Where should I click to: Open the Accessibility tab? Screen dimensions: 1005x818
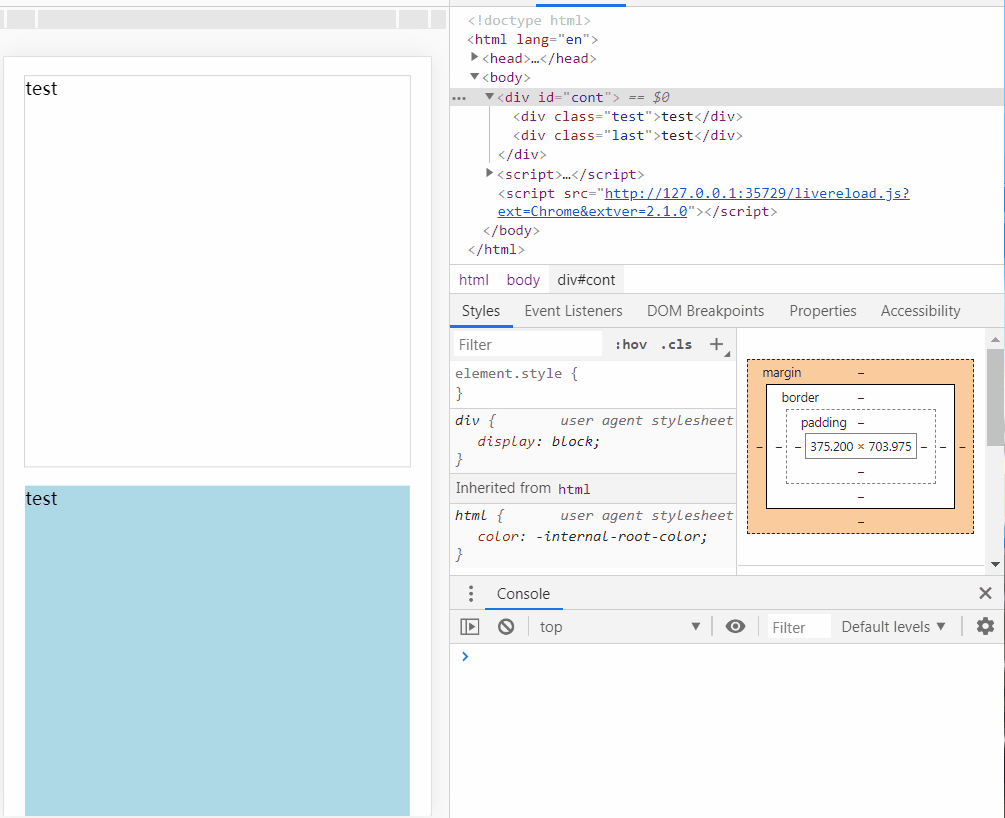(920, 311)
